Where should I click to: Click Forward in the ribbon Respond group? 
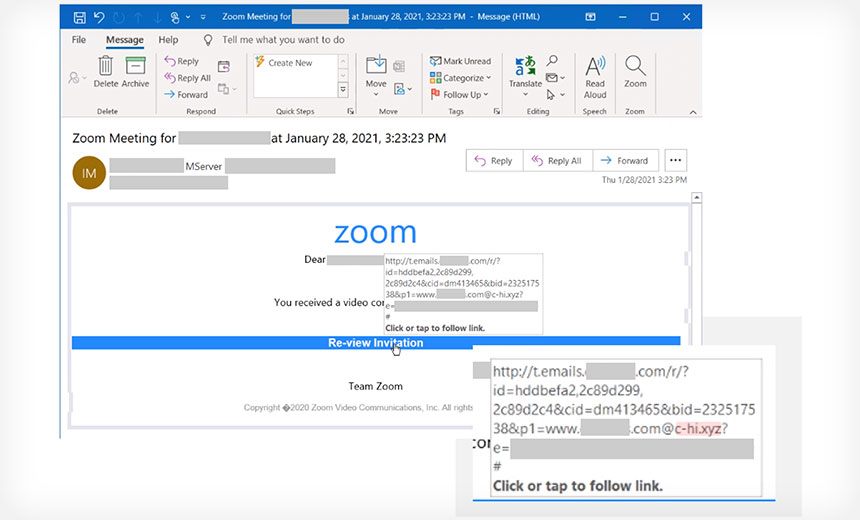[186, 94]
